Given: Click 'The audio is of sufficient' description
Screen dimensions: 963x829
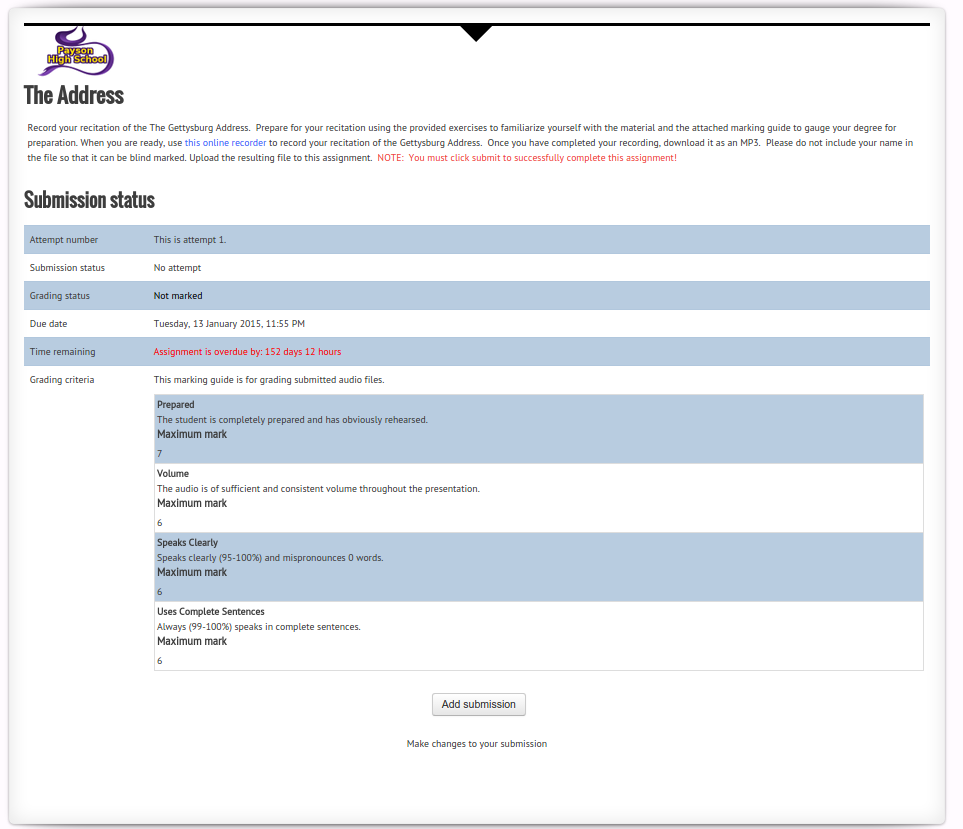Looking at the screenshot, I should click(318, 489).
